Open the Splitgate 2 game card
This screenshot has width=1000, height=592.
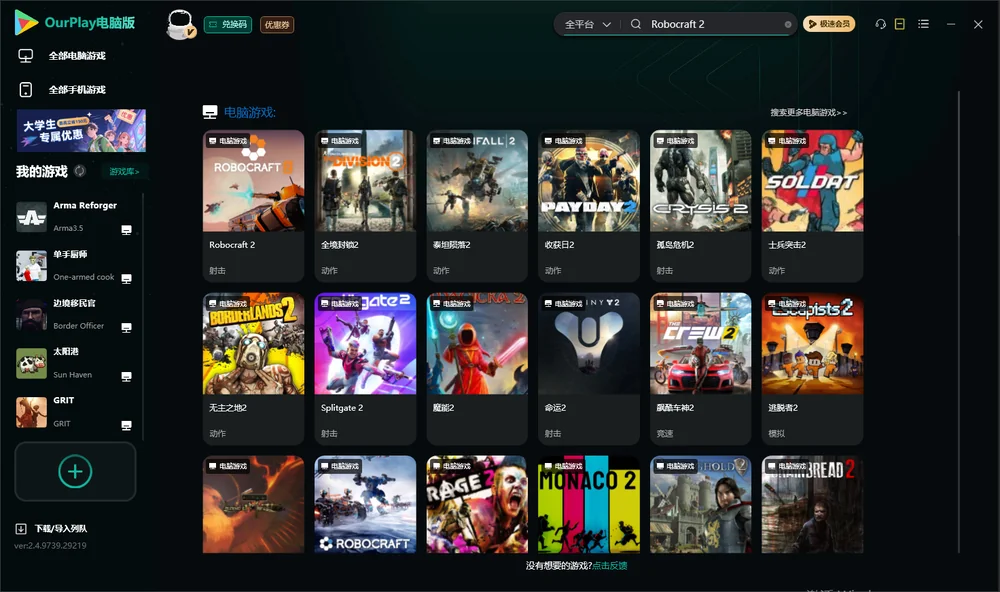[365, 369]
